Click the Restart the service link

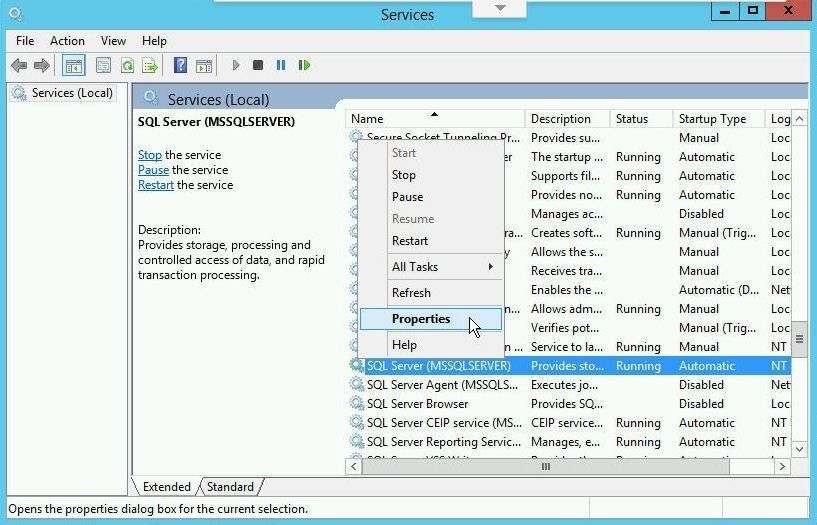(x=156, y=185)
